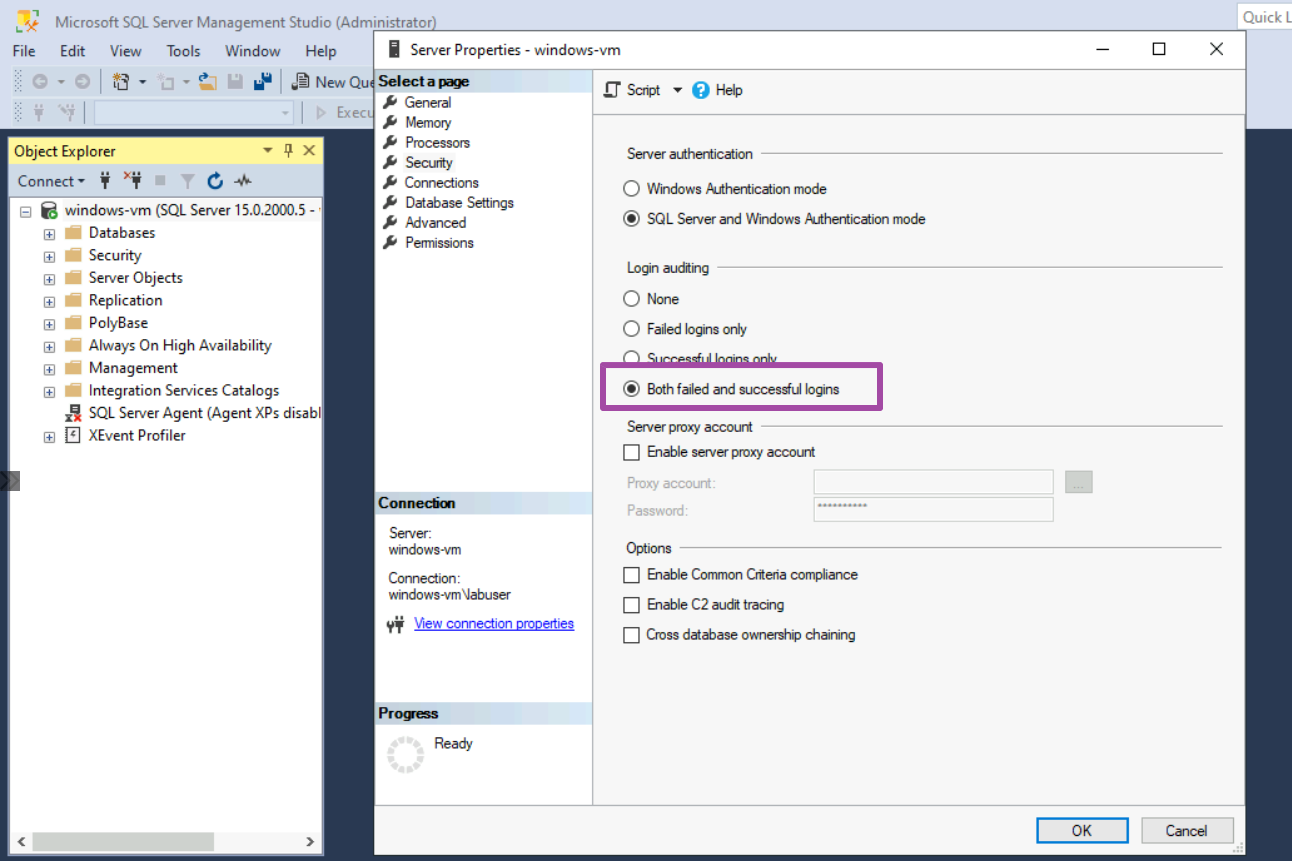Click the Navigate Backward arrow icon
Viewport: 1292px width, 861px height.
point(40,82)
